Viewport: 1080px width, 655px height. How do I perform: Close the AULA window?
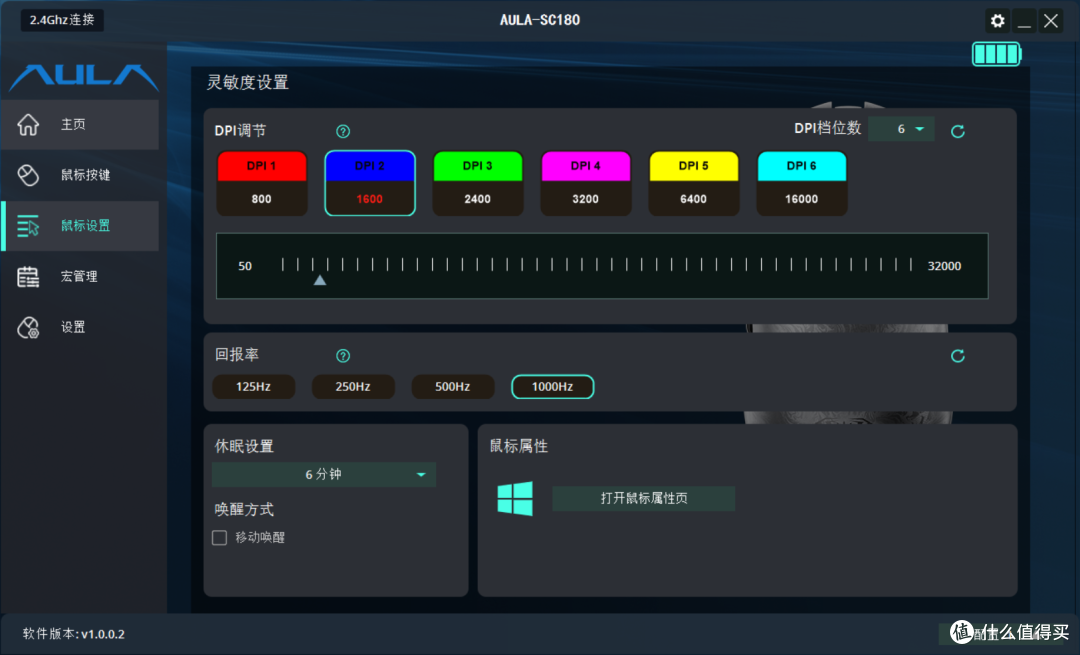click(x=1051, y=21)
